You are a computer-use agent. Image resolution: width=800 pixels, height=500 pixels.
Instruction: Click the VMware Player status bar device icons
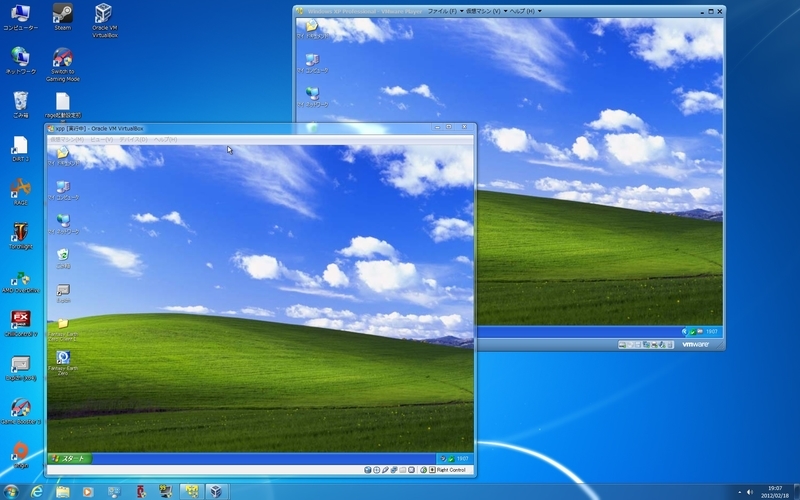646,344
